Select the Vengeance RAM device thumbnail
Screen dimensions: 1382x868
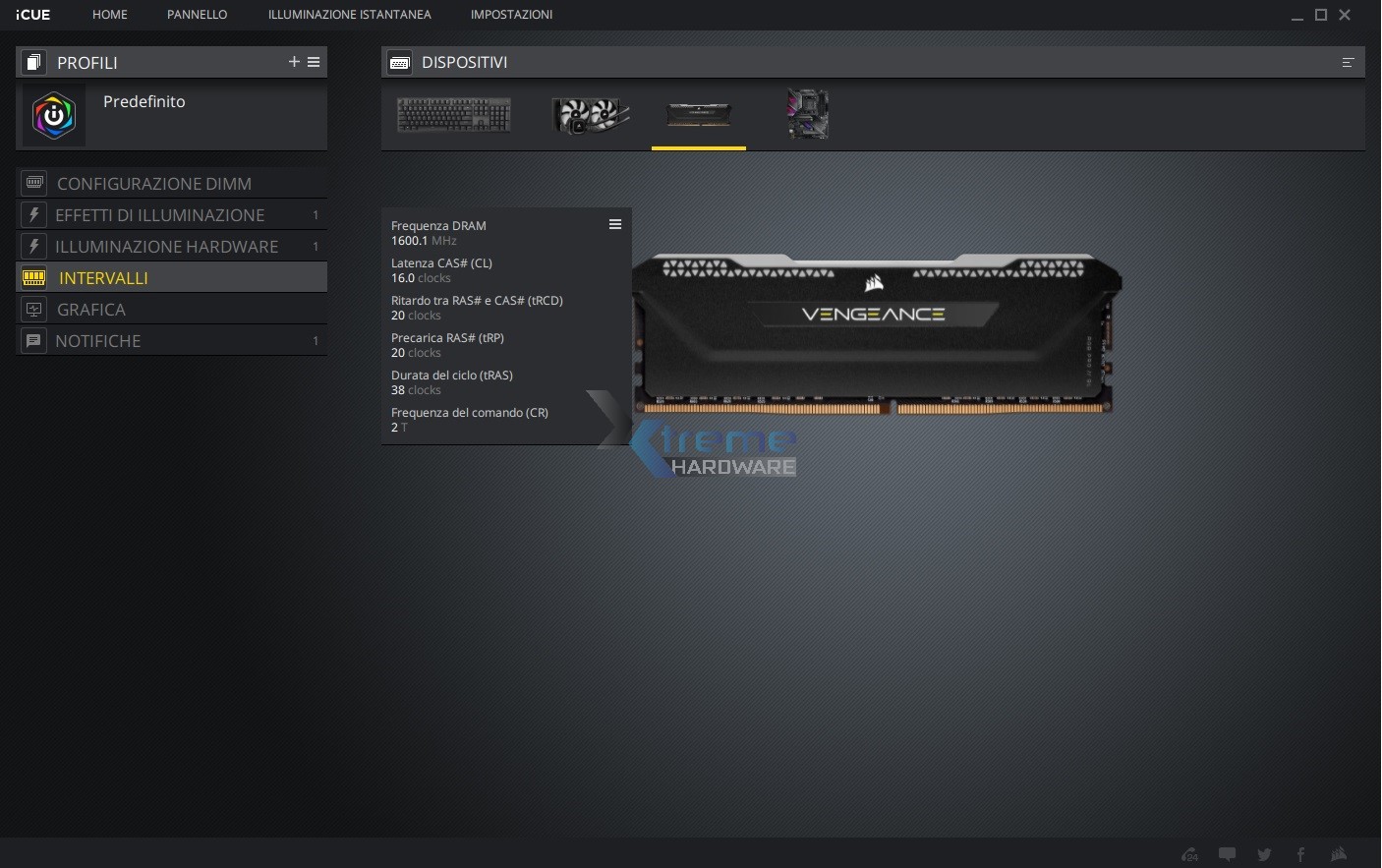click(699, 115)
